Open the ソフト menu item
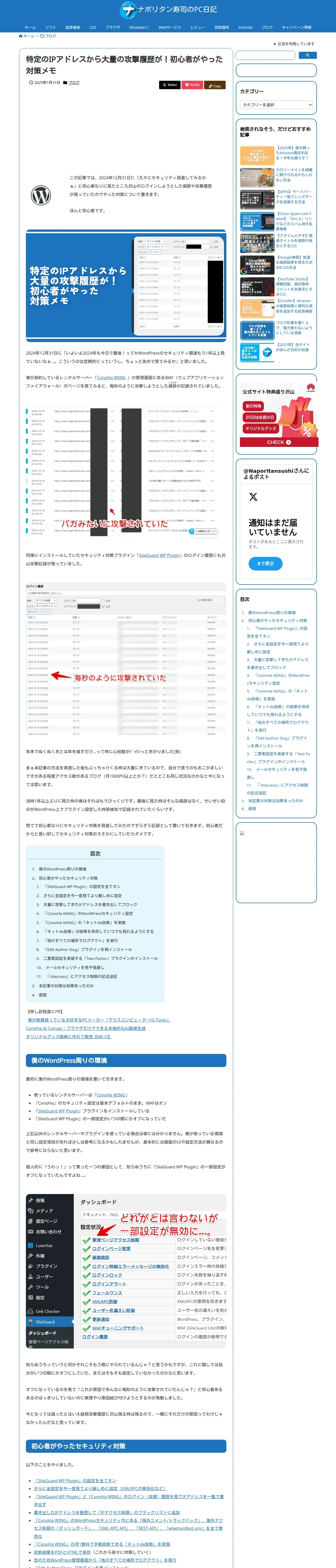The image size is (336, 1568). (x=51, y=27)
